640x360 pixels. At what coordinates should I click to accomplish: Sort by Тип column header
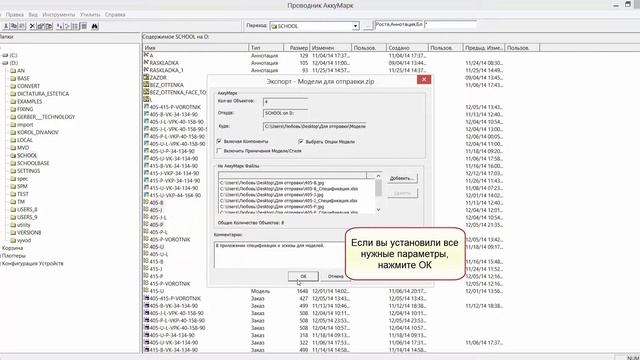pyautogui.click(x=266, y=48)
